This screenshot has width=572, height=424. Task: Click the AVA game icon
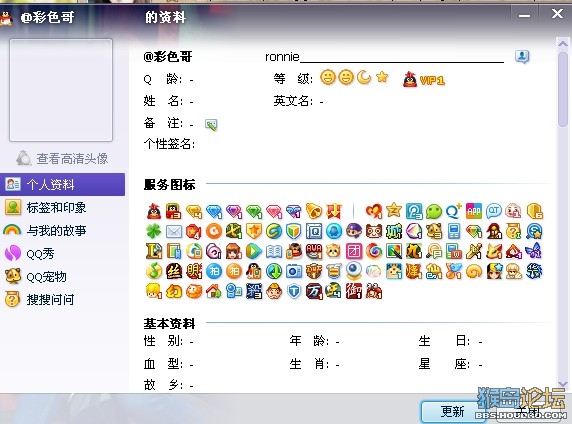(314, 251)
